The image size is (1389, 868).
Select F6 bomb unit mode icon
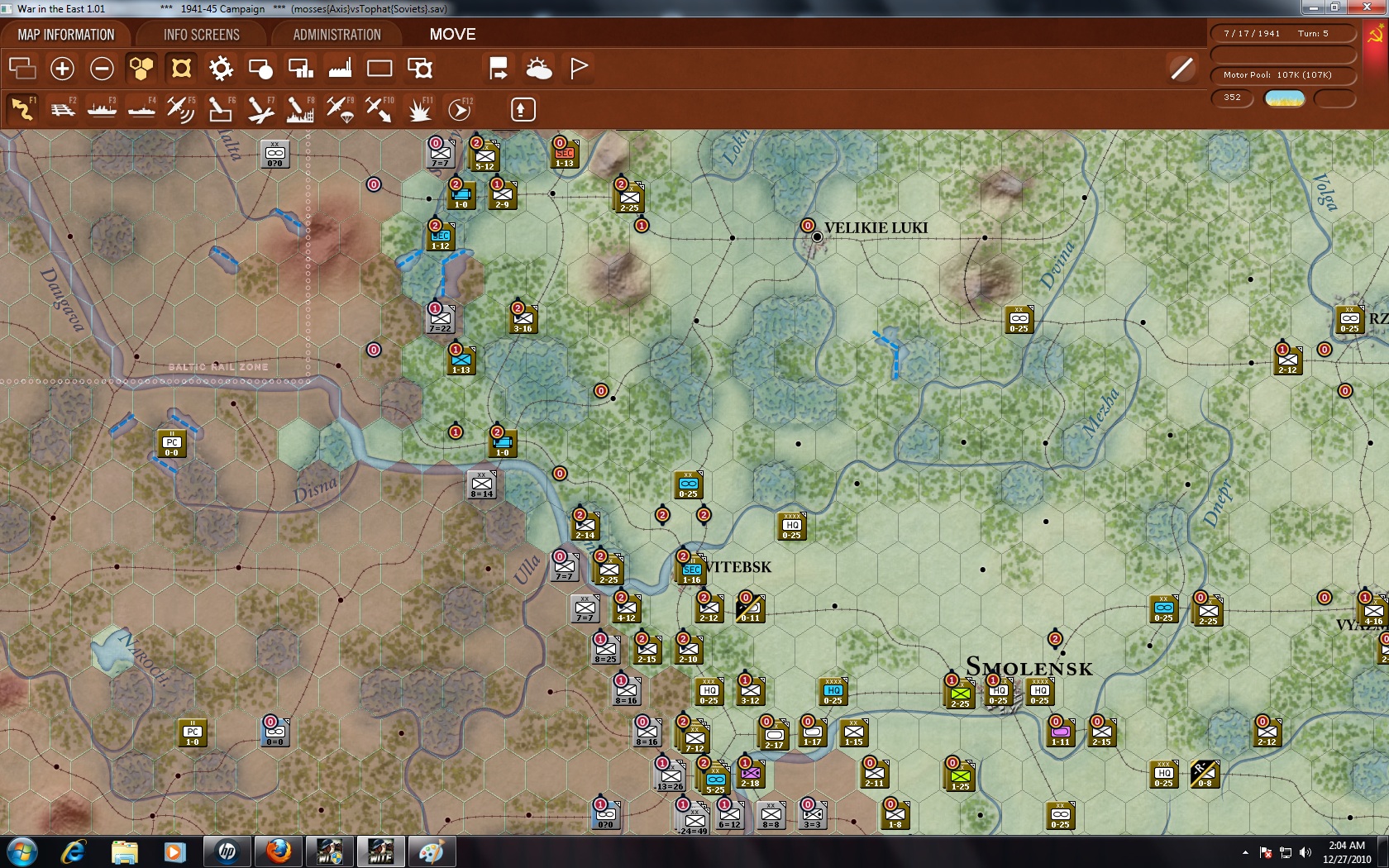221,109
